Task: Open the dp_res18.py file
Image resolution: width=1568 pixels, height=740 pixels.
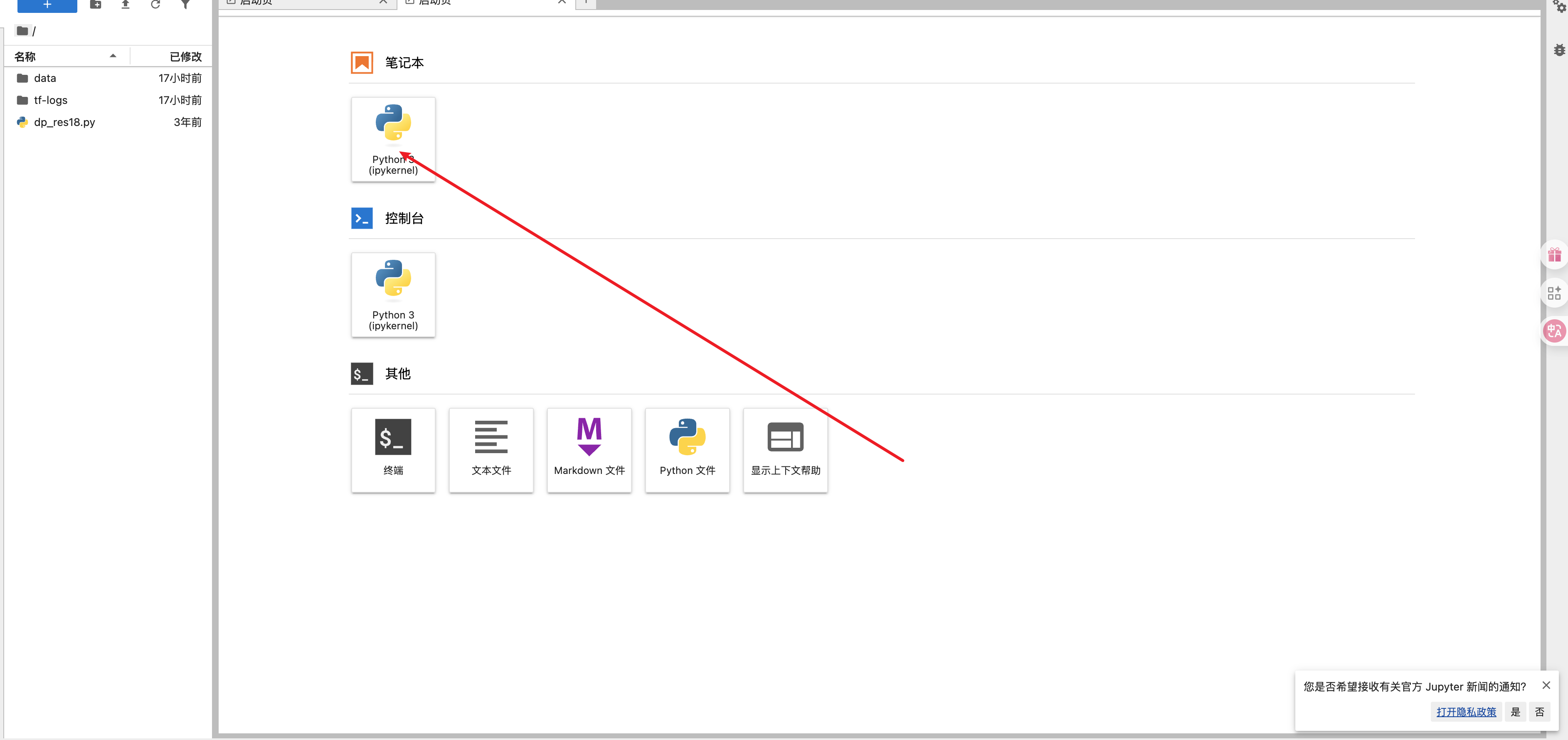Action: pos(64,122)
